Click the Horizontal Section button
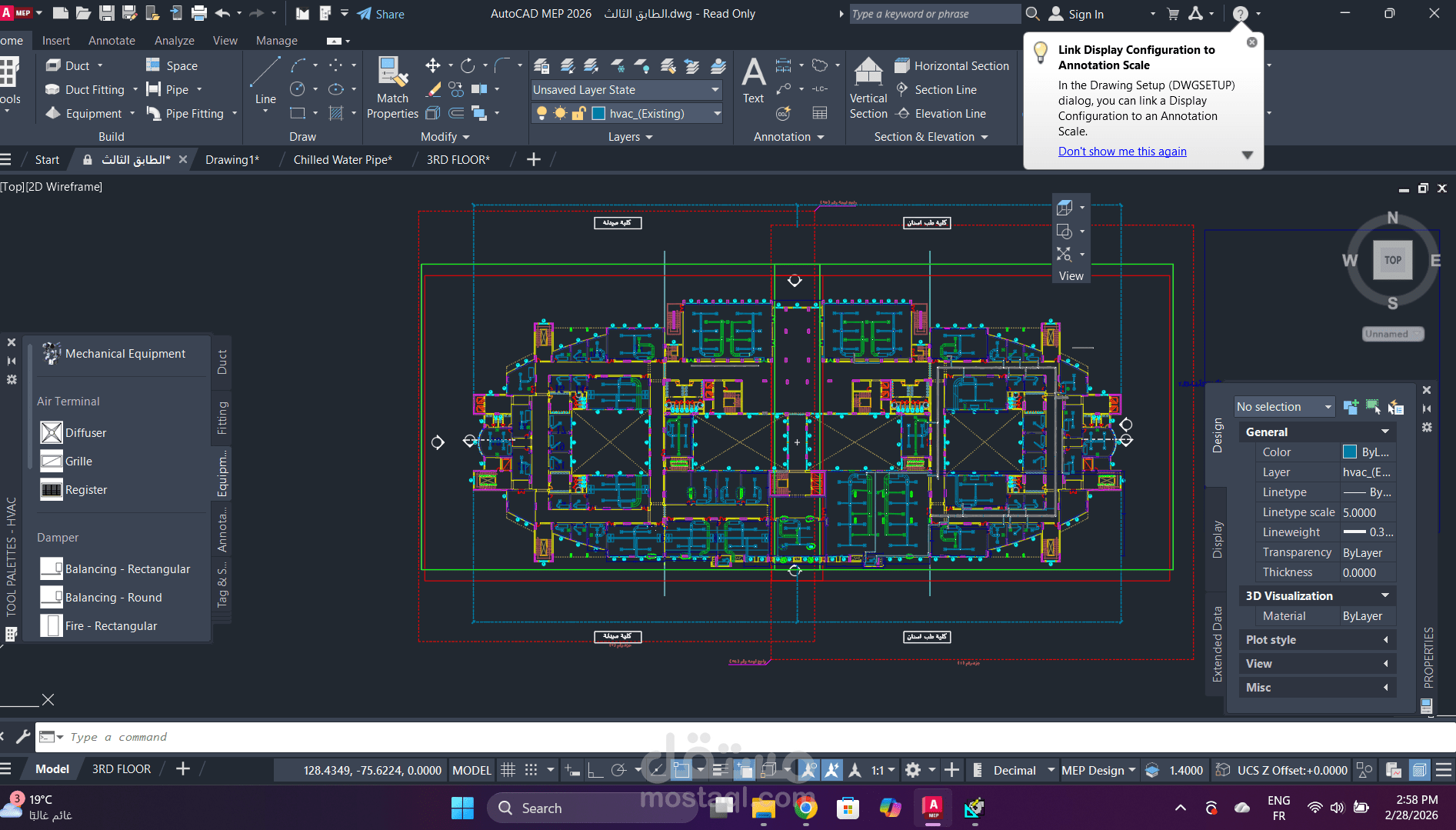1456x830 pixels. click(952, 65)
